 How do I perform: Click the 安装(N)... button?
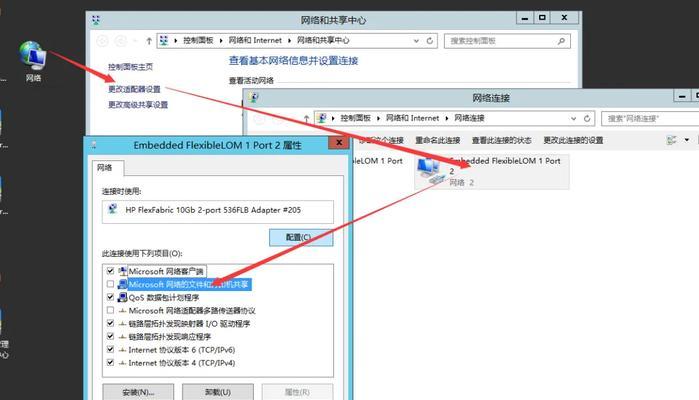[138, 392]
